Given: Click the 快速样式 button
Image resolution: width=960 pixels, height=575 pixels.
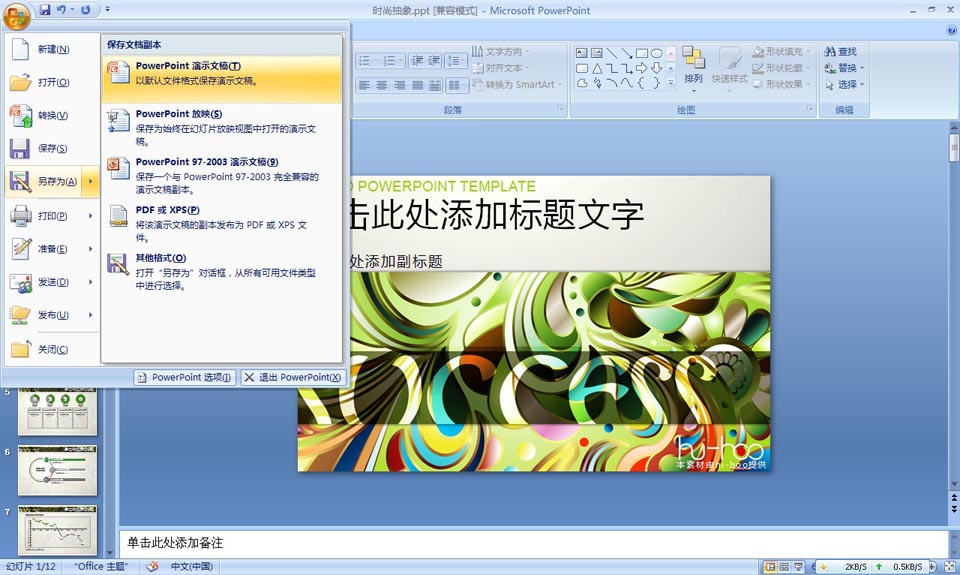Looking at the screenshot, I should coord(729,69).
